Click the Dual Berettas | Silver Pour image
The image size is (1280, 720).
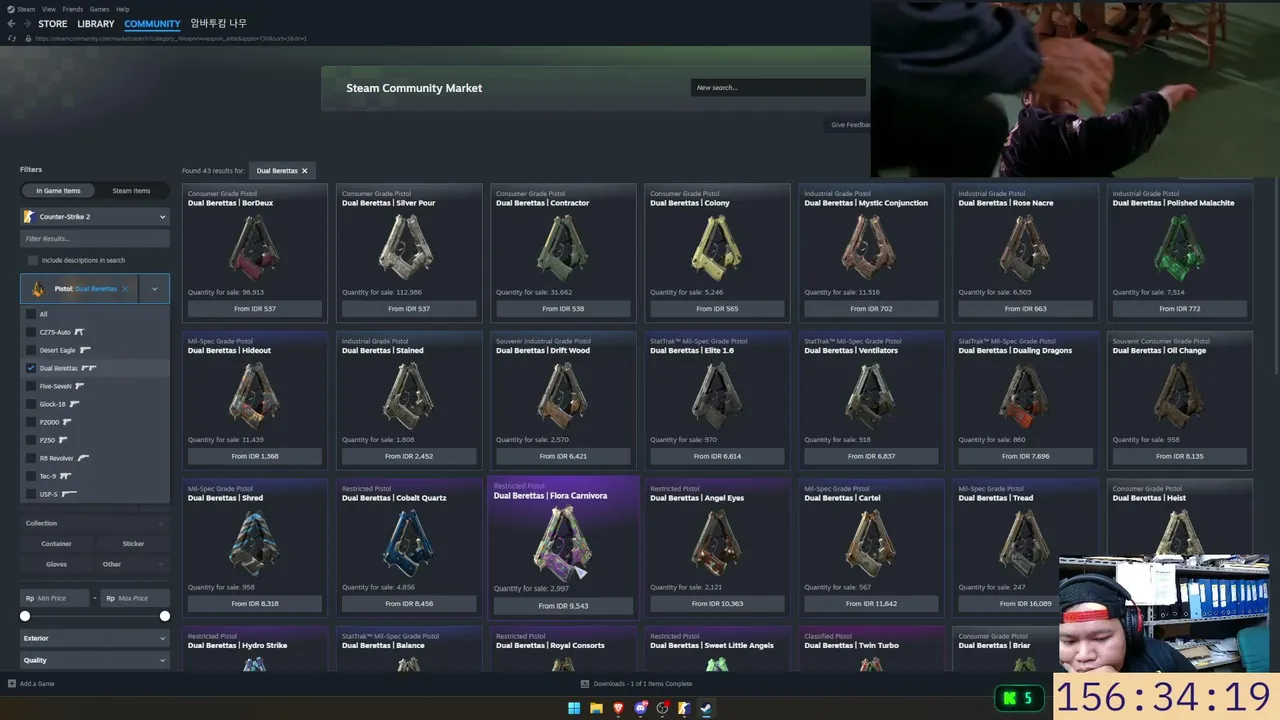[x=408, y=247]
